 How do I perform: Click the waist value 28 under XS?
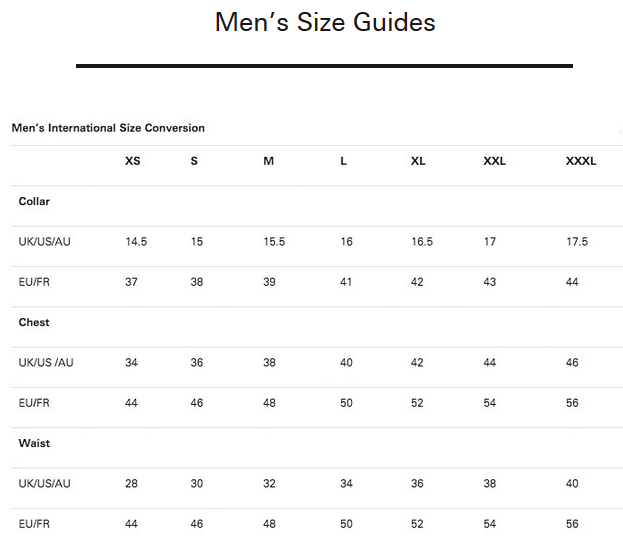click(x=132, y=483)
